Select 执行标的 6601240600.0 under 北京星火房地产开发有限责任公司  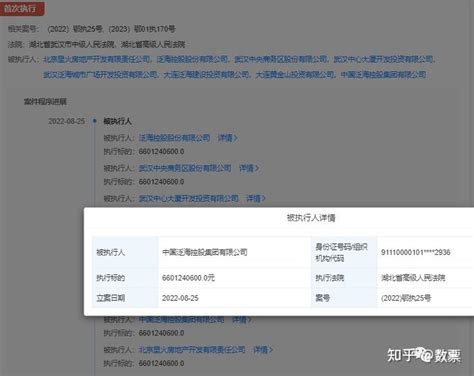point(161,363)
